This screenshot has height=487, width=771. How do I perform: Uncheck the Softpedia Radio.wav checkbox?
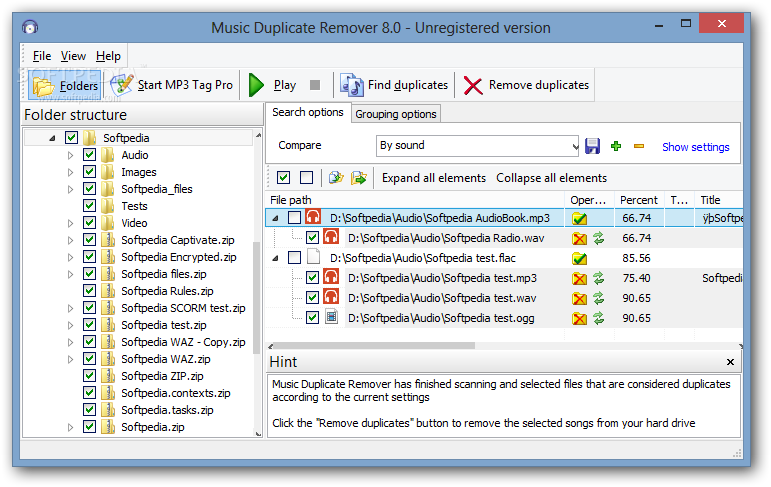312,238
